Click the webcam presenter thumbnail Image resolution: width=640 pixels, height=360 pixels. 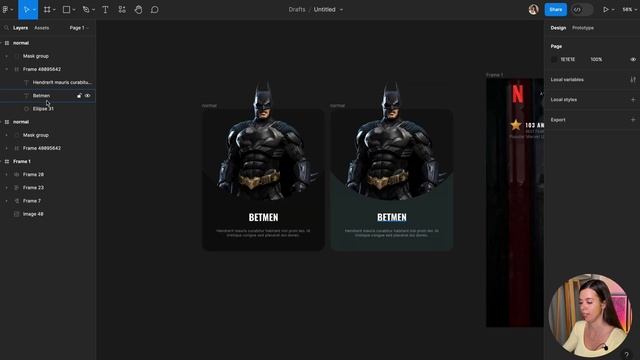pos(590,315)
